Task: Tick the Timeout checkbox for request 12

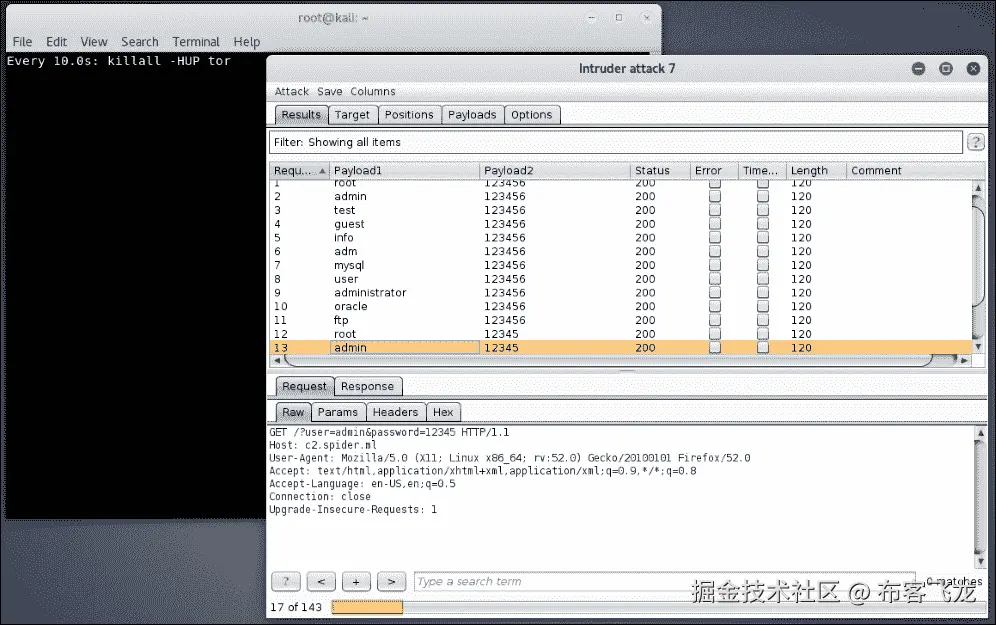Action: point(763,334)
